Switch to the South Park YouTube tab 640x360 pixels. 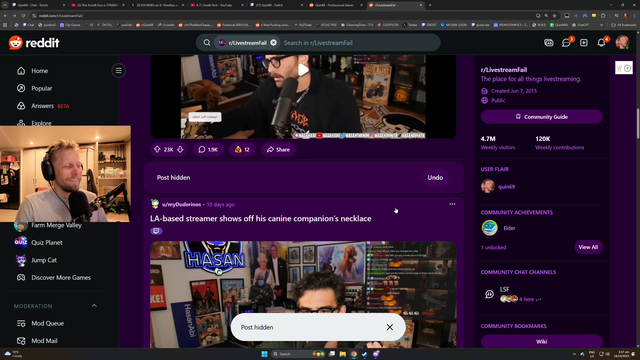click(216, 5)
